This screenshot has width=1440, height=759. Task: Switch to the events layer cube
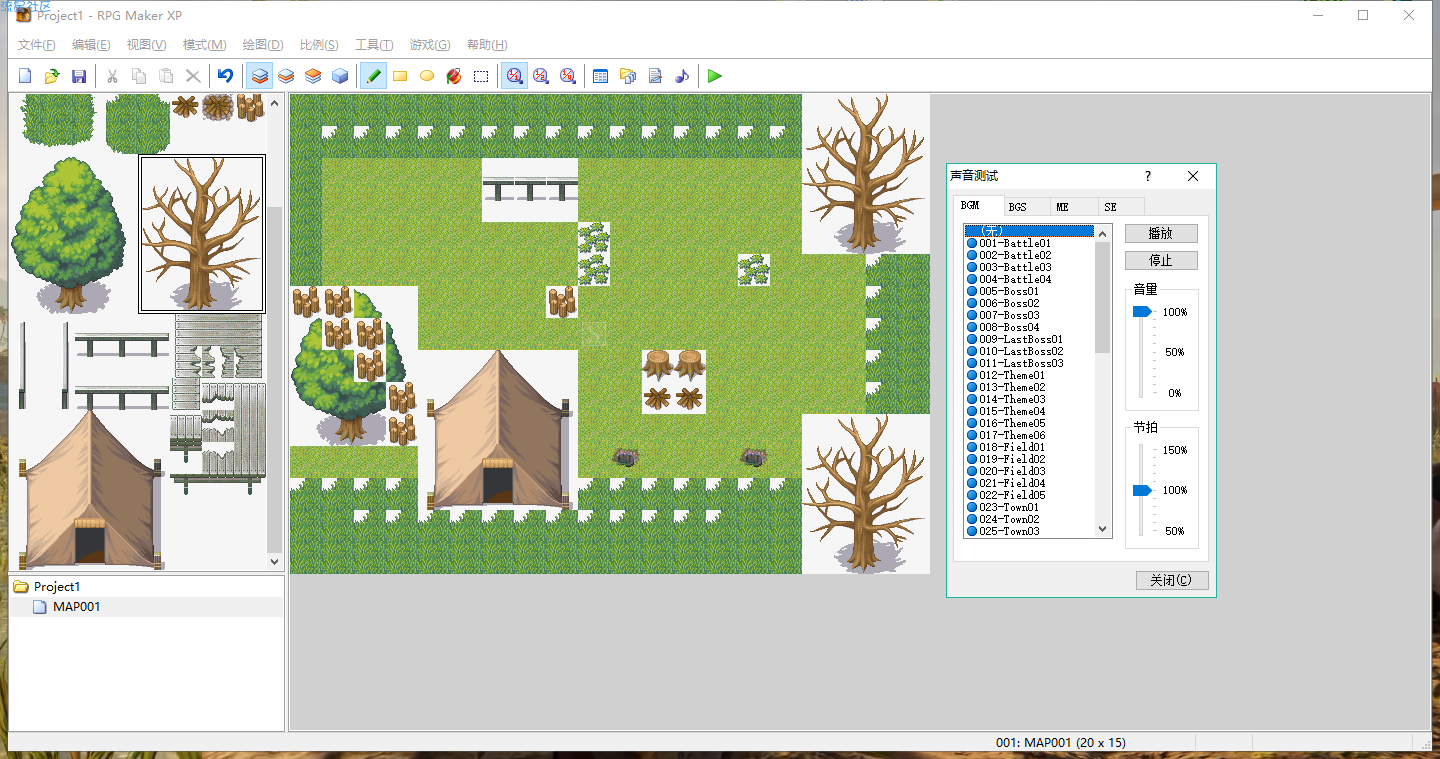340,76
